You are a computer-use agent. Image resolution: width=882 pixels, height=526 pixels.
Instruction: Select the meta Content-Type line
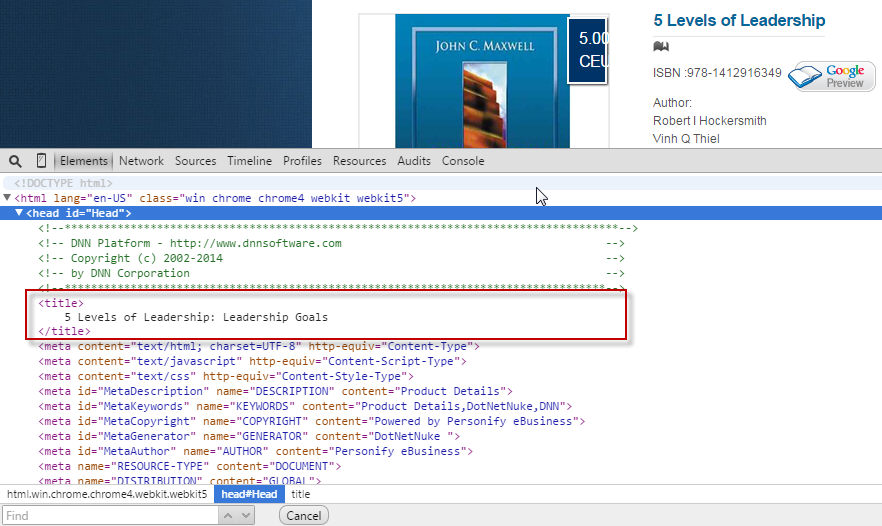[x=259, y=347]
